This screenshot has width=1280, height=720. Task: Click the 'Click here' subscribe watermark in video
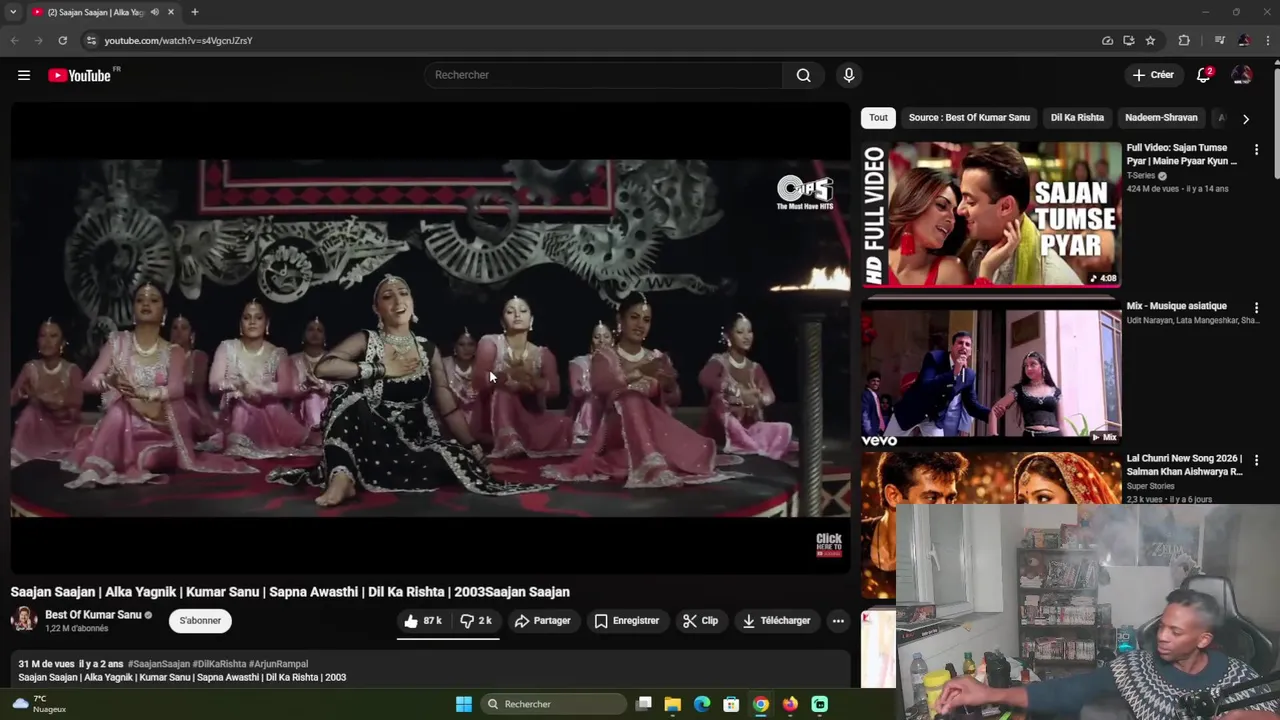tap(829, 544)
